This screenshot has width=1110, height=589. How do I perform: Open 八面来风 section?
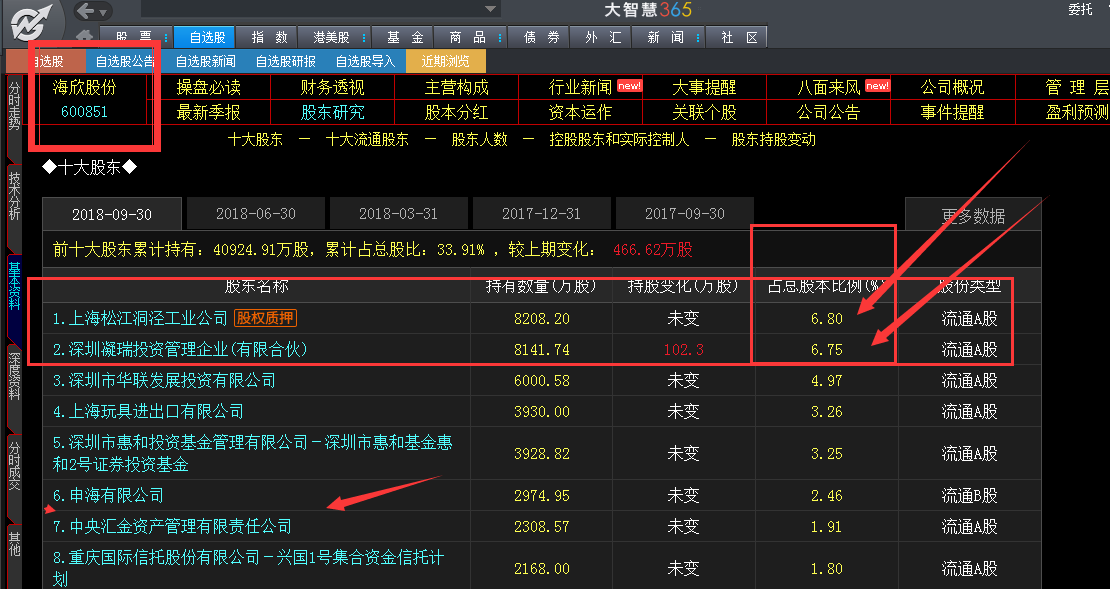829,87
